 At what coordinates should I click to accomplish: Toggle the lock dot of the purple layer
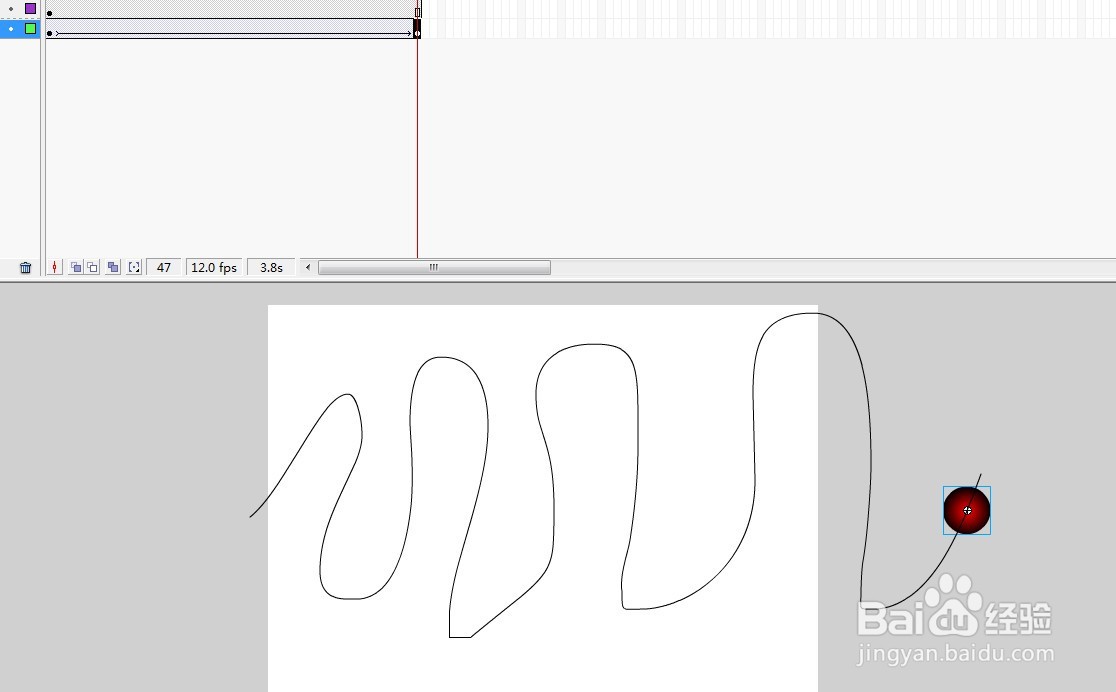(11, 9)
